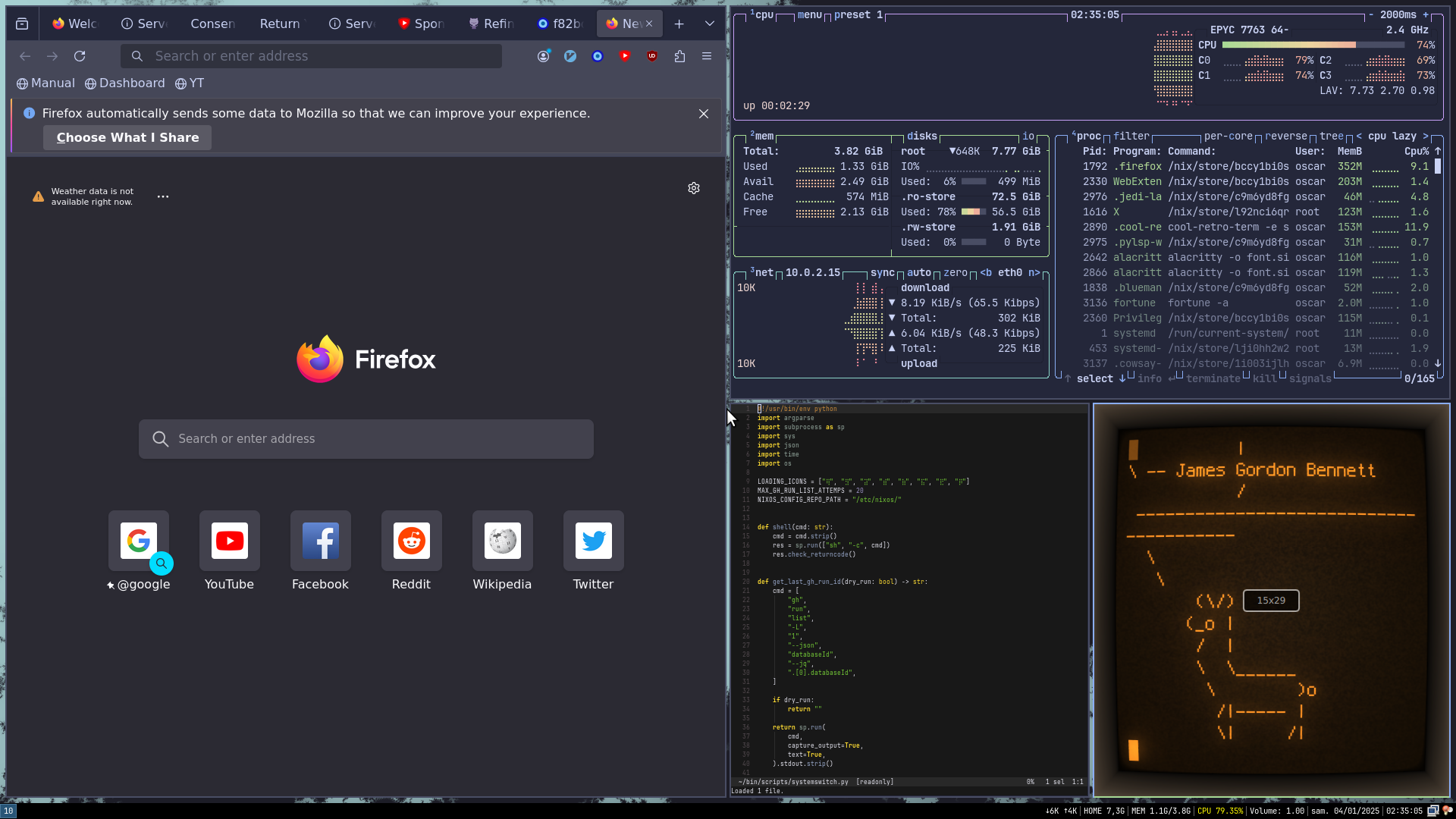Toggle btop reverse sort option
Screen dimensions: 1456x819
pos(1286,136)
